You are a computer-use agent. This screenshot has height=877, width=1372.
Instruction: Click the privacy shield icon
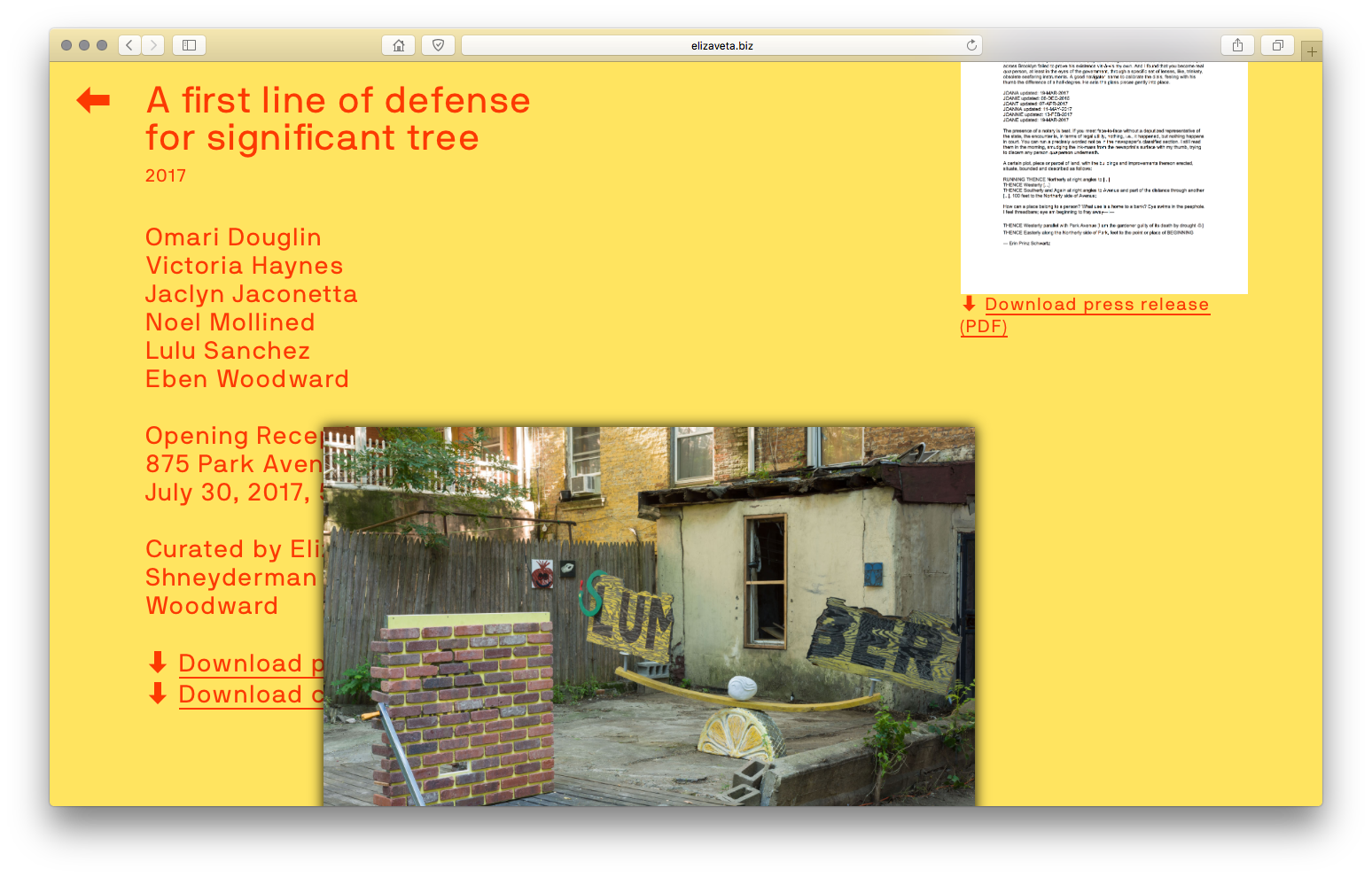[x=438, y=45]
